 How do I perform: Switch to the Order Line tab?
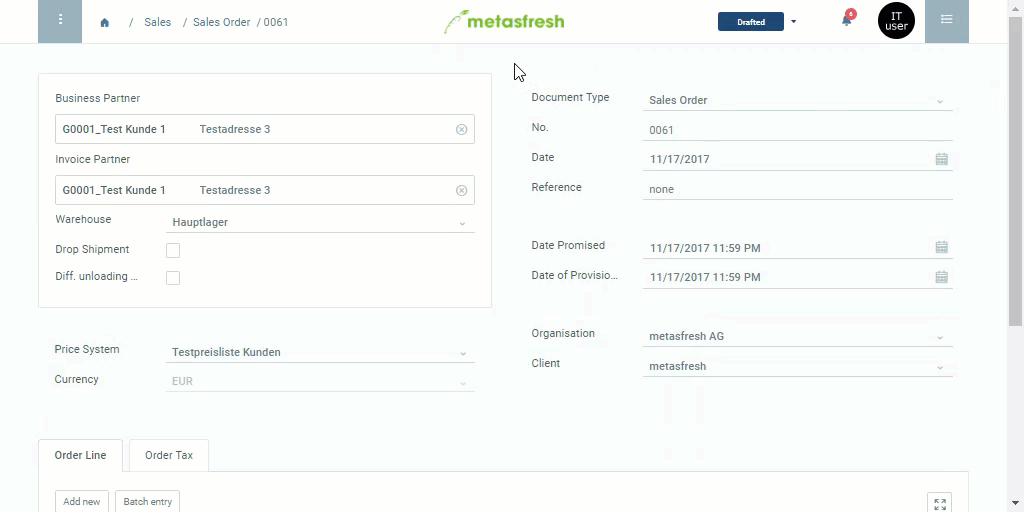[x=80, y=455]
